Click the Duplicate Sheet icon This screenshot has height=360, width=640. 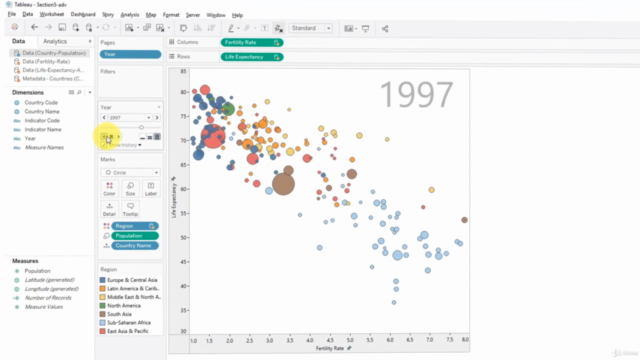[147, 28]
